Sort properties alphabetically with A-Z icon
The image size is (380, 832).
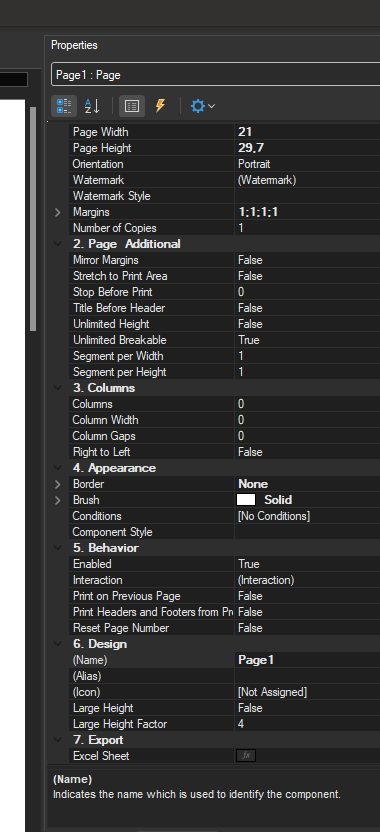click(x=92, y=106)
